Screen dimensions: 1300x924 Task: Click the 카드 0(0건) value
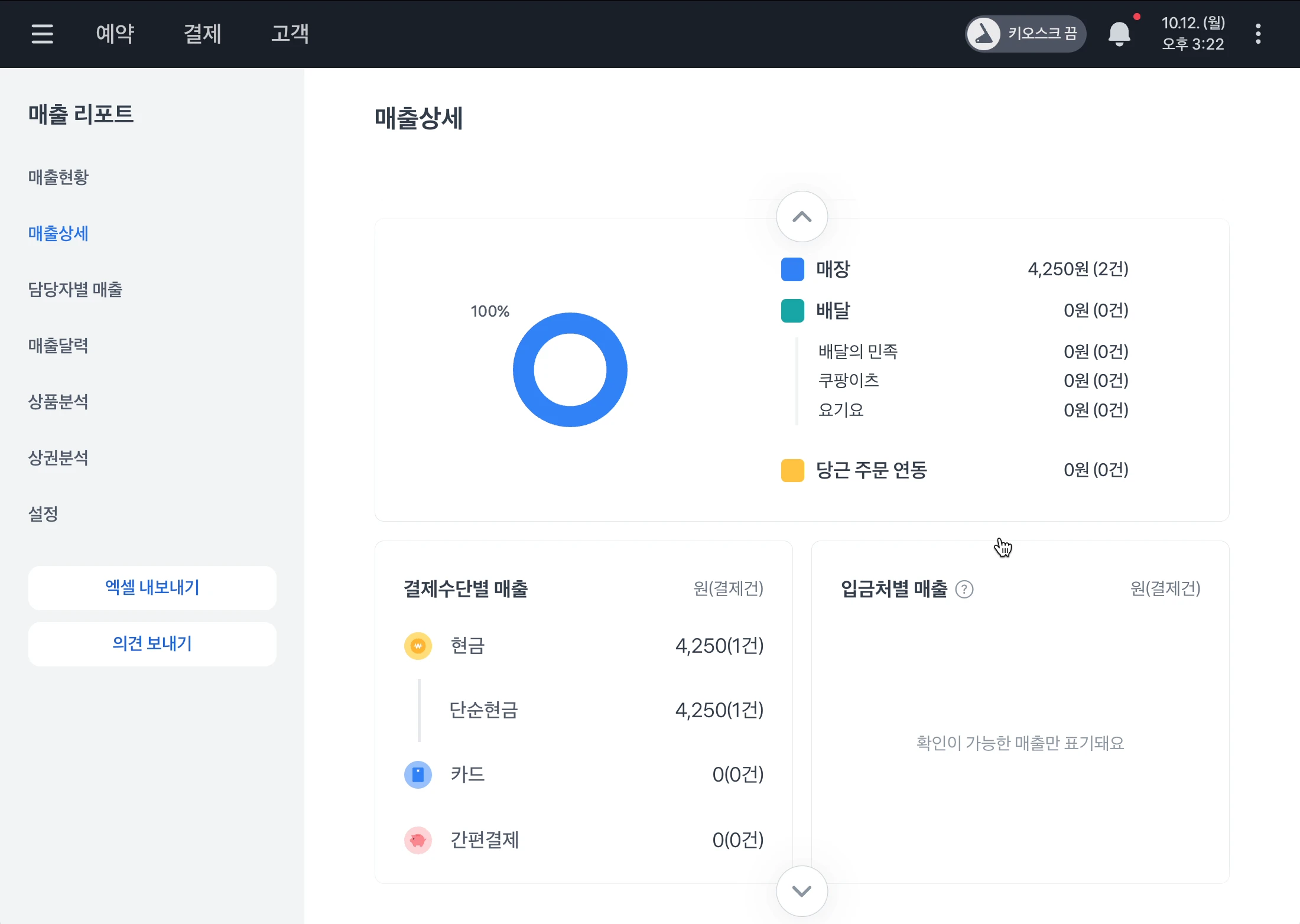738,775
